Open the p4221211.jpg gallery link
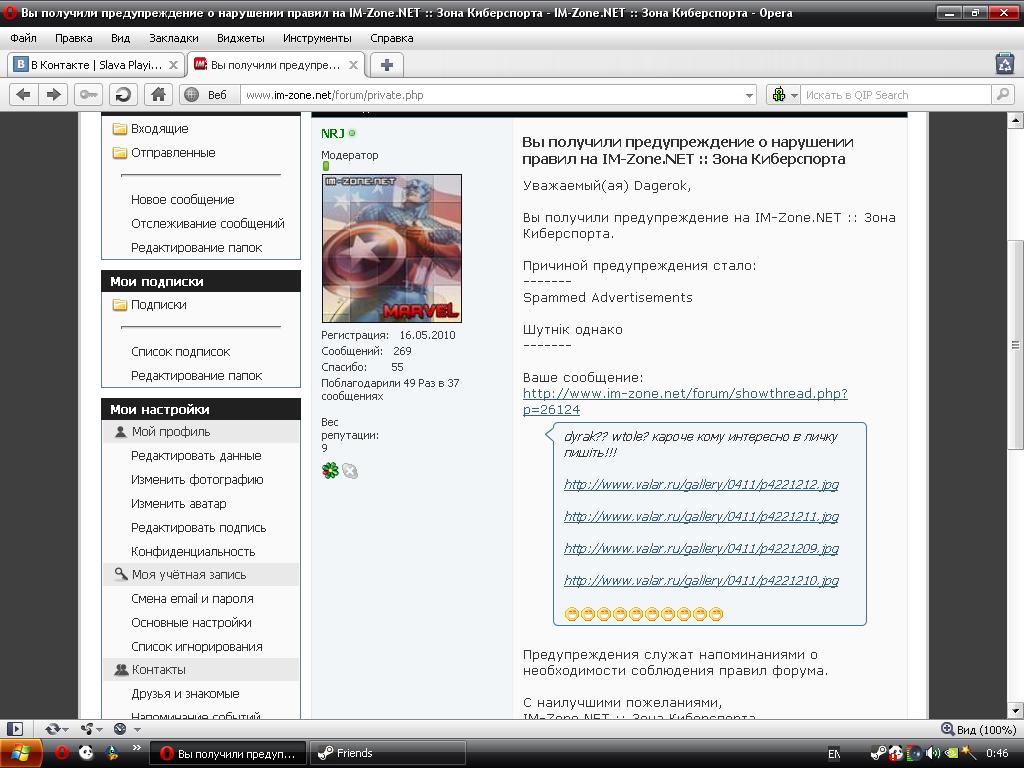 tap(701, 517)
